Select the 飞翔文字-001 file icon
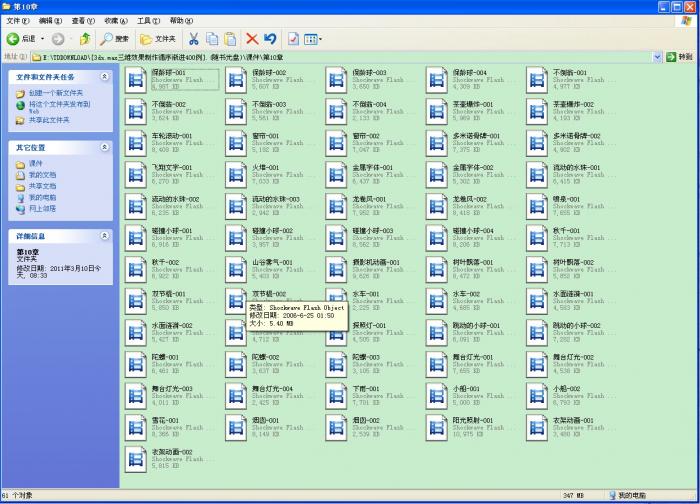 136,175
